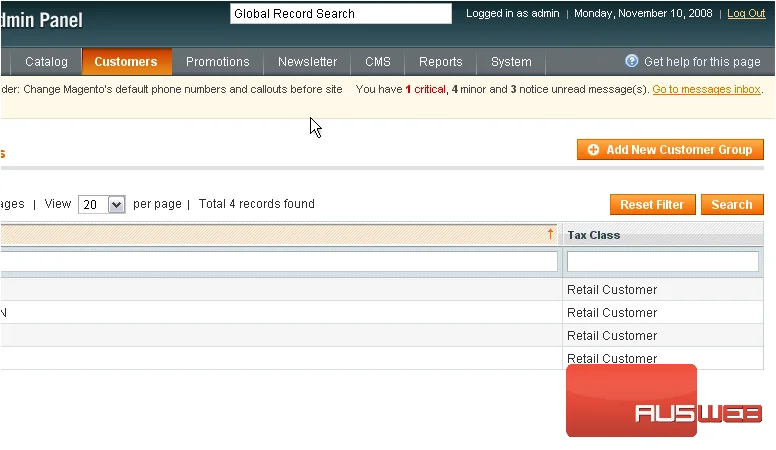Click the Global Record Search field
The width and height of the screenshot is (776, 450).
point(340,13)
